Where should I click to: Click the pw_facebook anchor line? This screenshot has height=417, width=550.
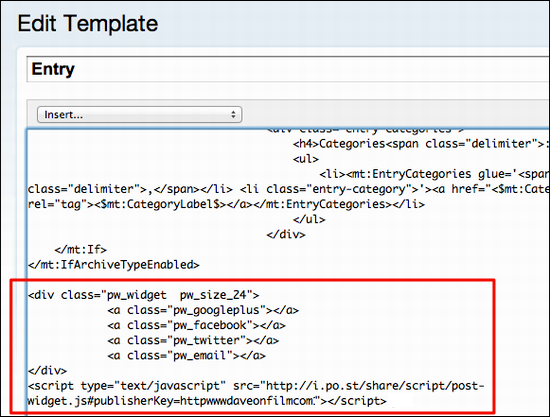coord(196,325)
